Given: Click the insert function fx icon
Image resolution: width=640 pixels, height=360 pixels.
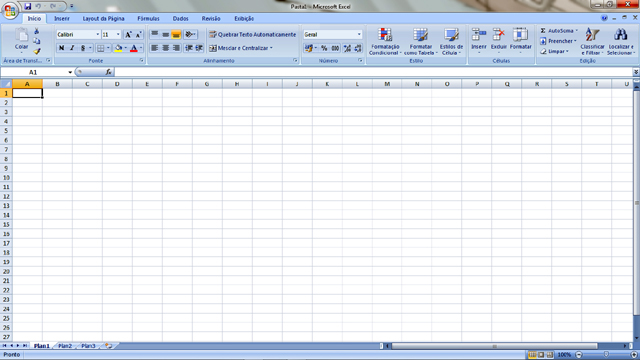Looking at the screenshot, I should pyautogui.click(x=108, y=72).
